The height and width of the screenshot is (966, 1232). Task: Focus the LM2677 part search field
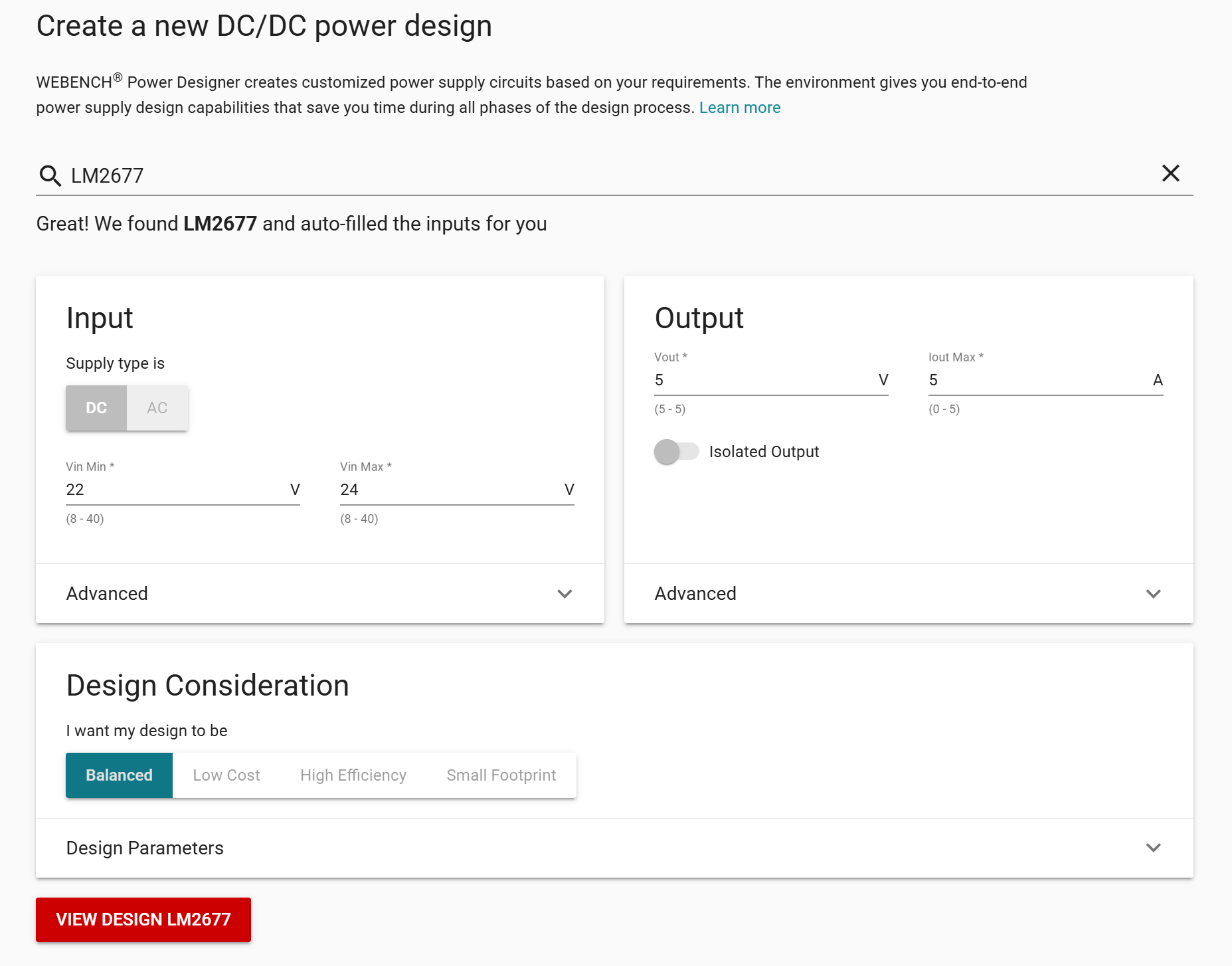click(598, 175)
